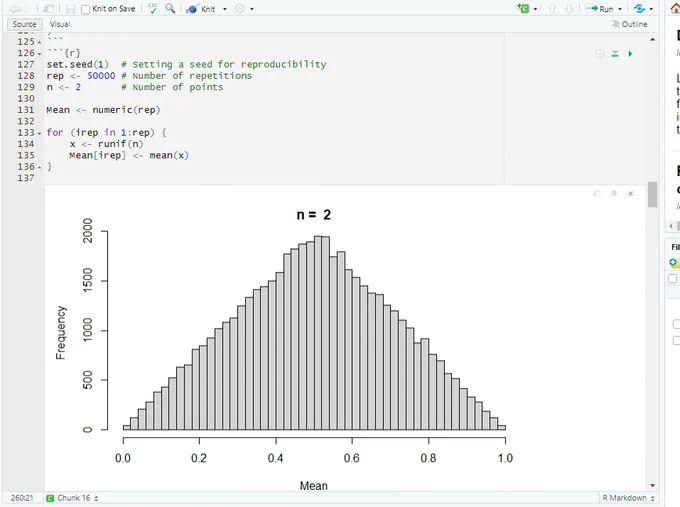Screen dimensions: 680x507
Task: Open the publish dropdown arrow
Action: tap(651, 9)
